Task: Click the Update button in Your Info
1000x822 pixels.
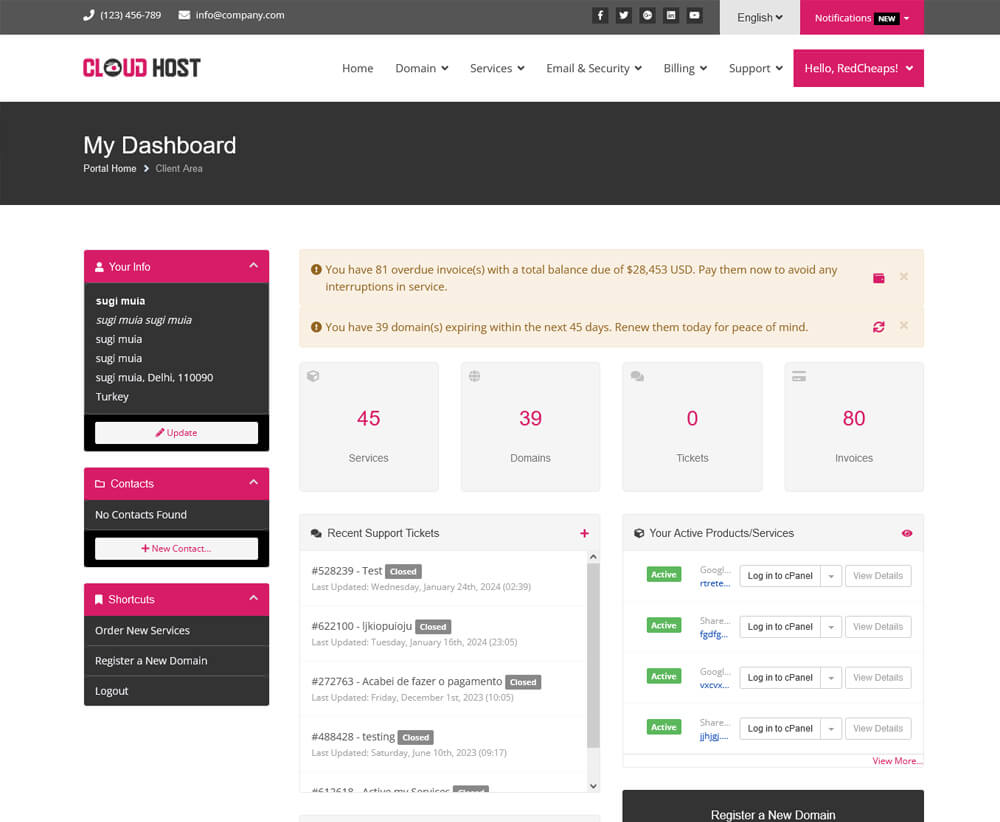Action: [176, 433]
